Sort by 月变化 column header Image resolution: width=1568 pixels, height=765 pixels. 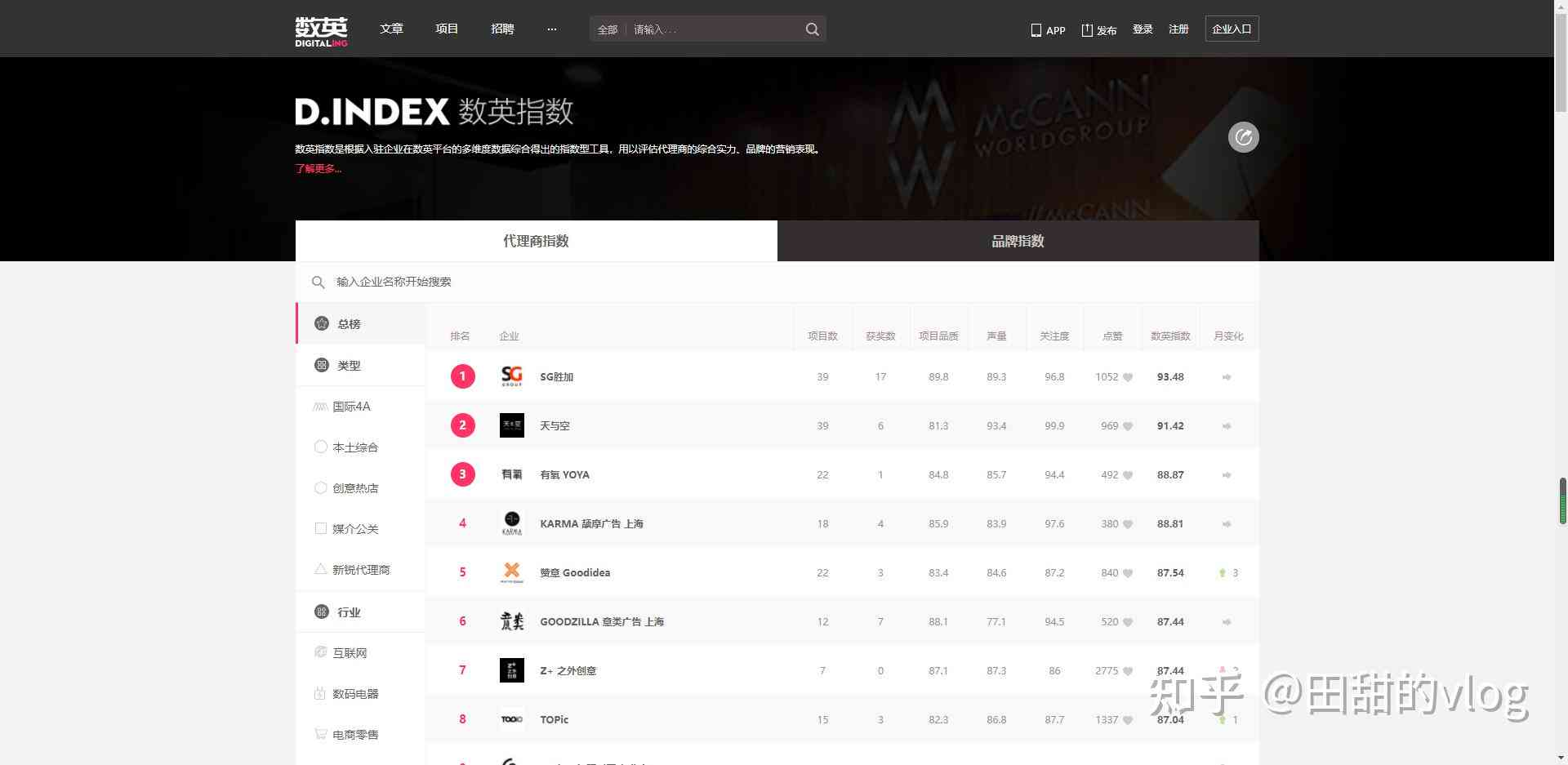[x=1228, y=336]
